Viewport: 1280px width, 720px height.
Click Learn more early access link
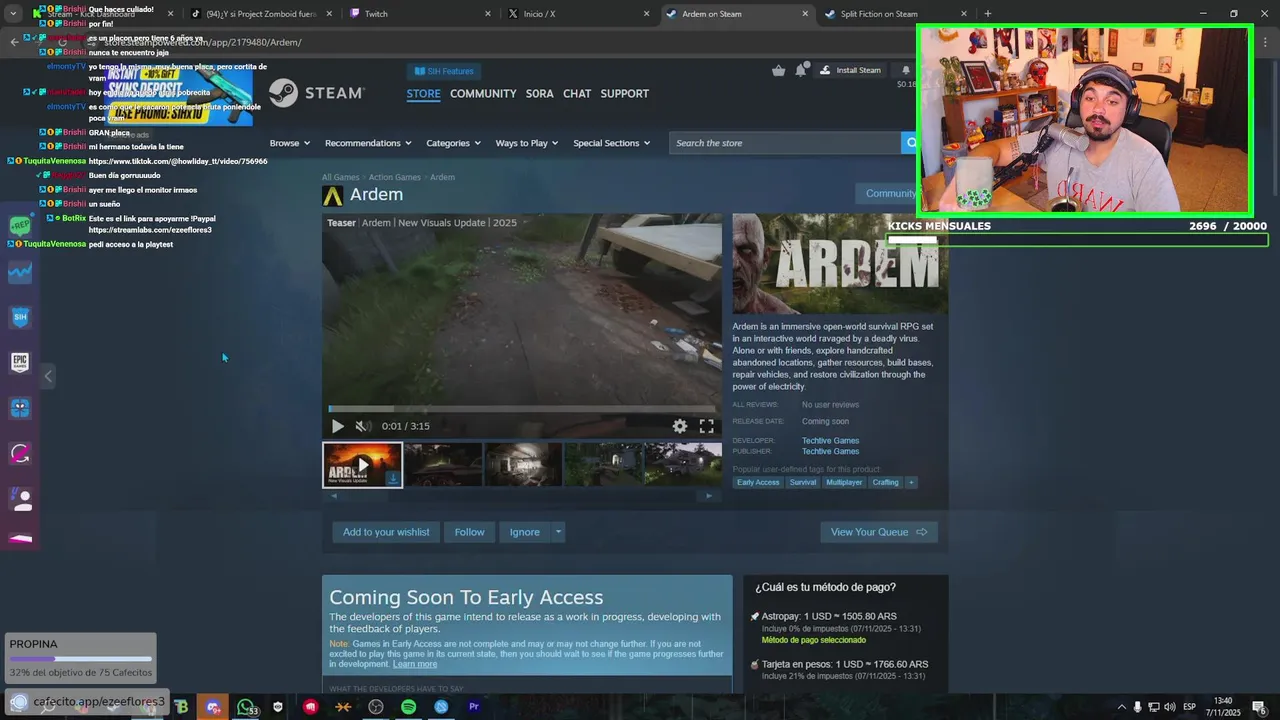[x=415, y=664]
